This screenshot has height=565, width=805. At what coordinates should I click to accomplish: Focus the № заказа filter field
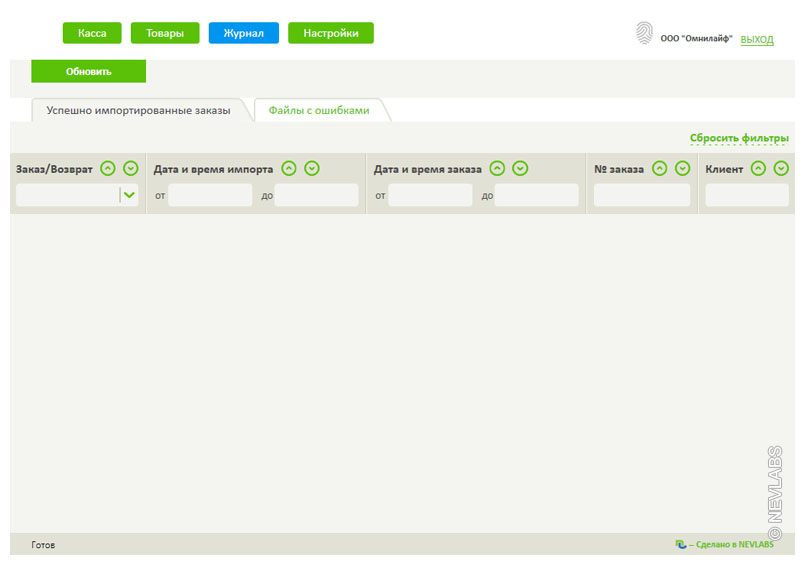[x=642, y=195]
